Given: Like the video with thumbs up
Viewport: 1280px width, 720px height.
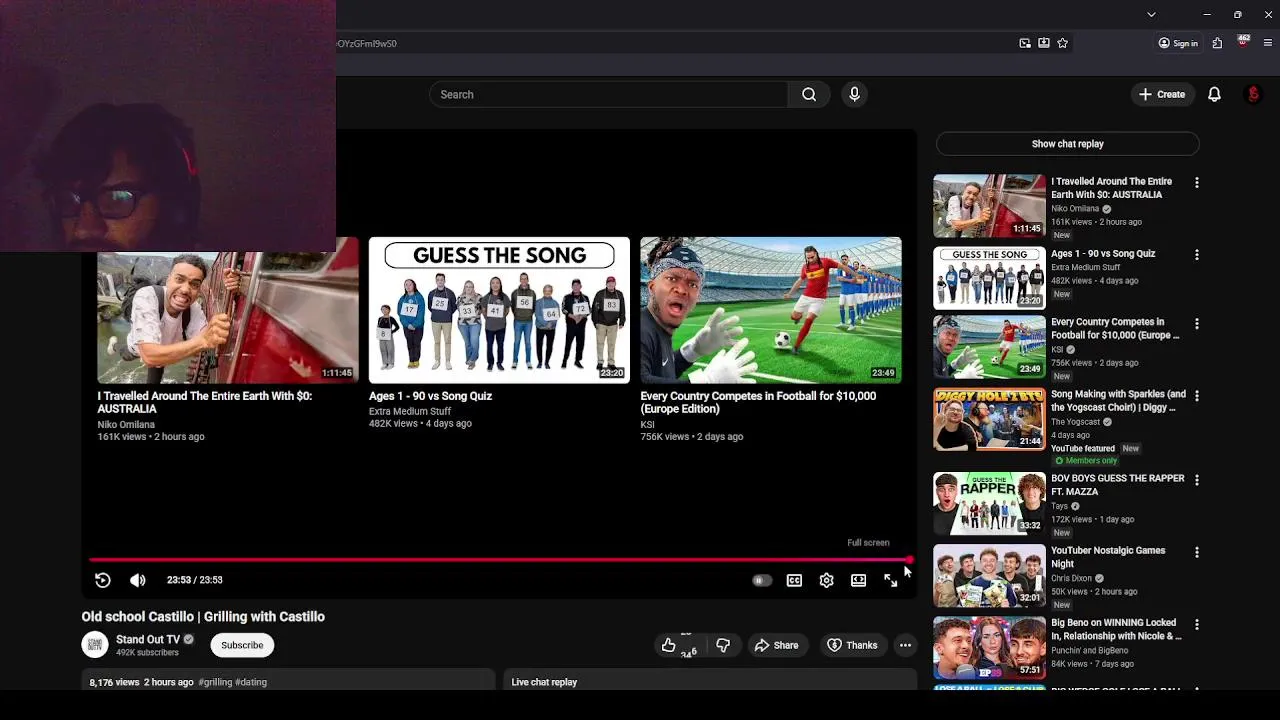Looking at the screenshot, I should pyautogui.click(x=669, y=645).
